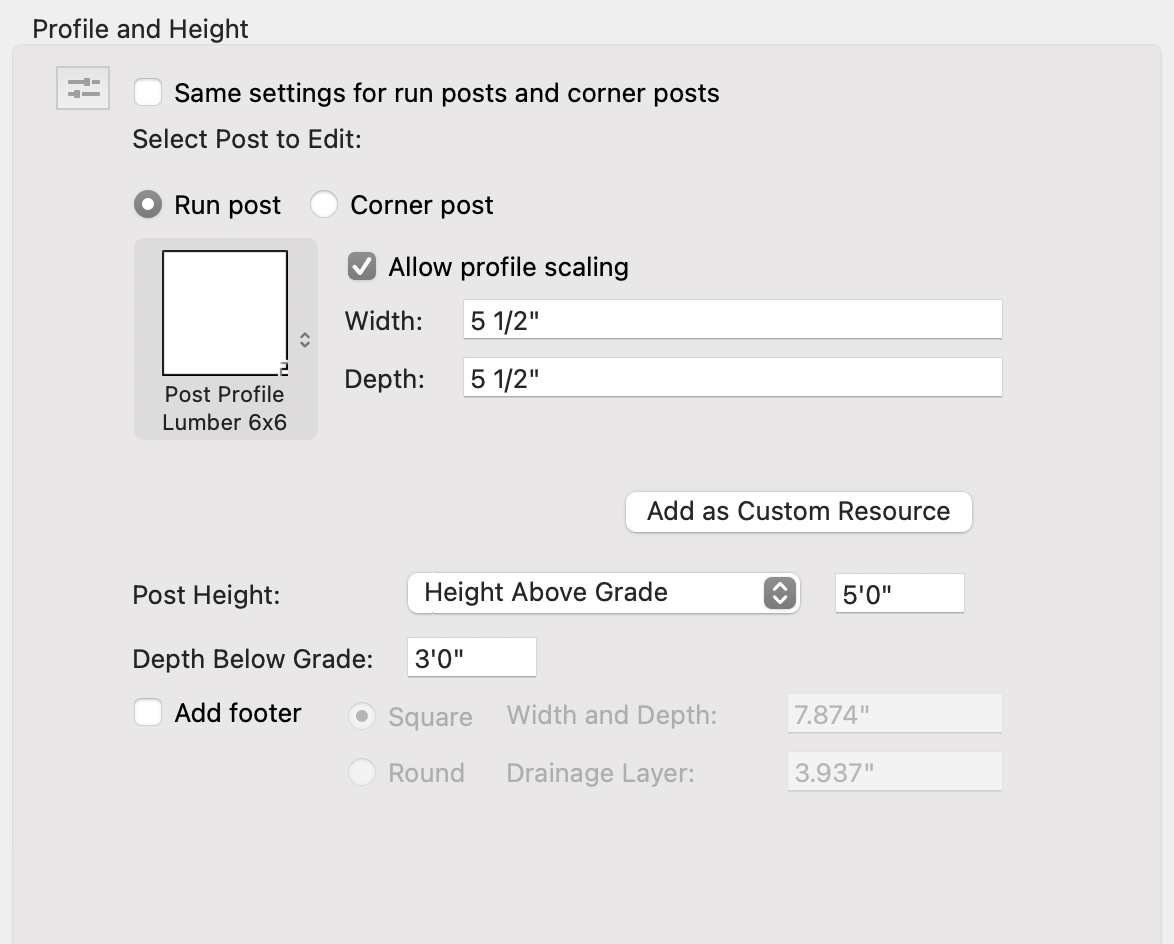The width and height of the screenshot is (1174, 944).
Task: Click the 5'0" post height value field
Action: coord(898,594)
